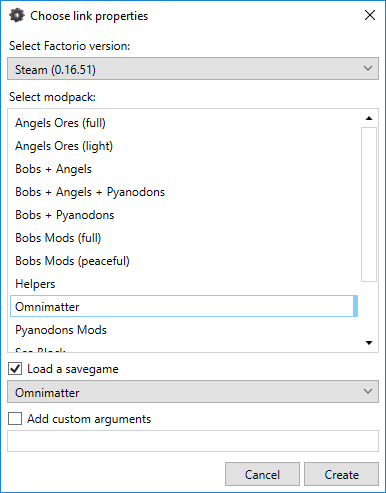Screen dimensions: 386x493
Task: Pick the Helpers modpack
Action: pos(184,284)
